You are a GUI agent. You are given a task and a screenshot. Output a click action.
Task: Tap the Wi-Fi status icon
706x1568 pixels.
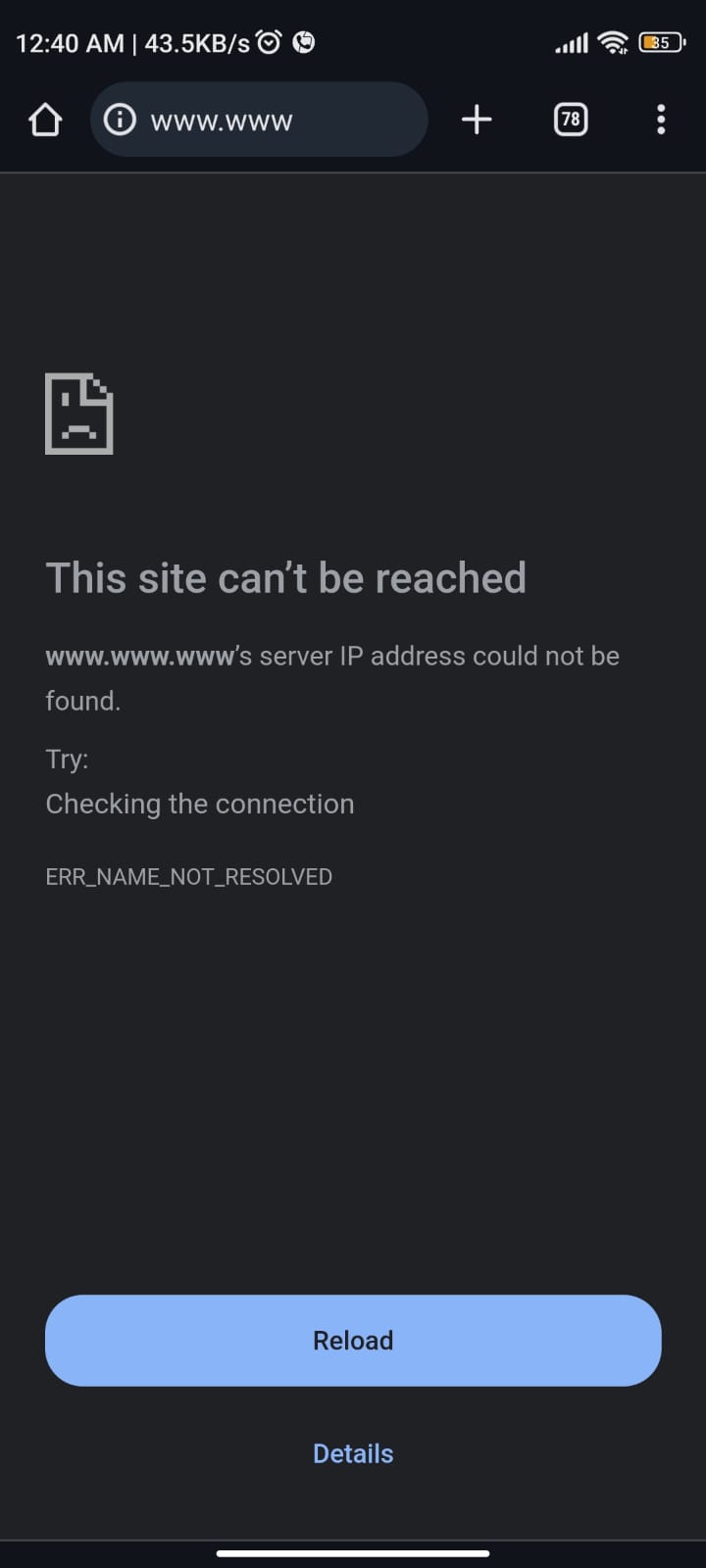coord(613,42)
